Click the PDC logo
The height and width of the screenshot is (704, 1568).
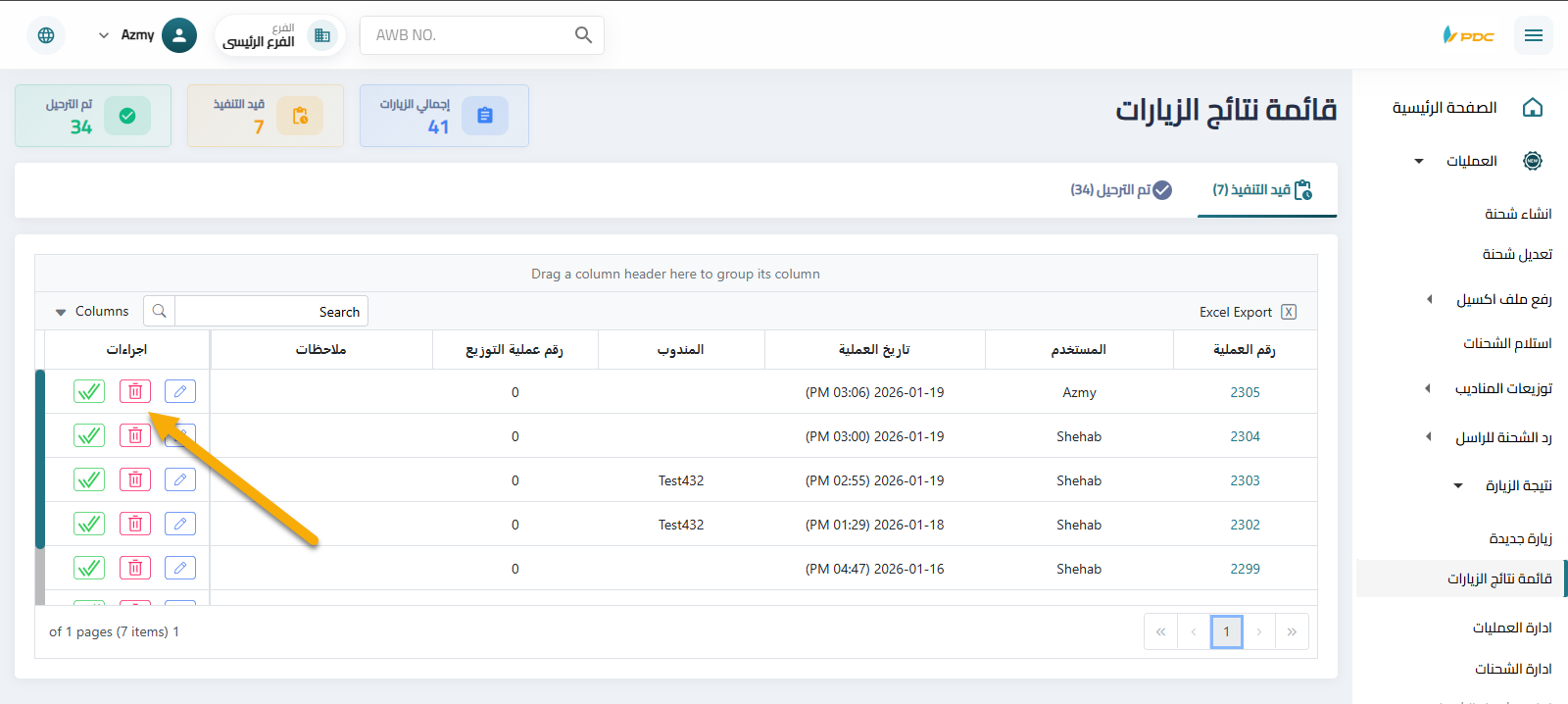[x=1468, y=35]
